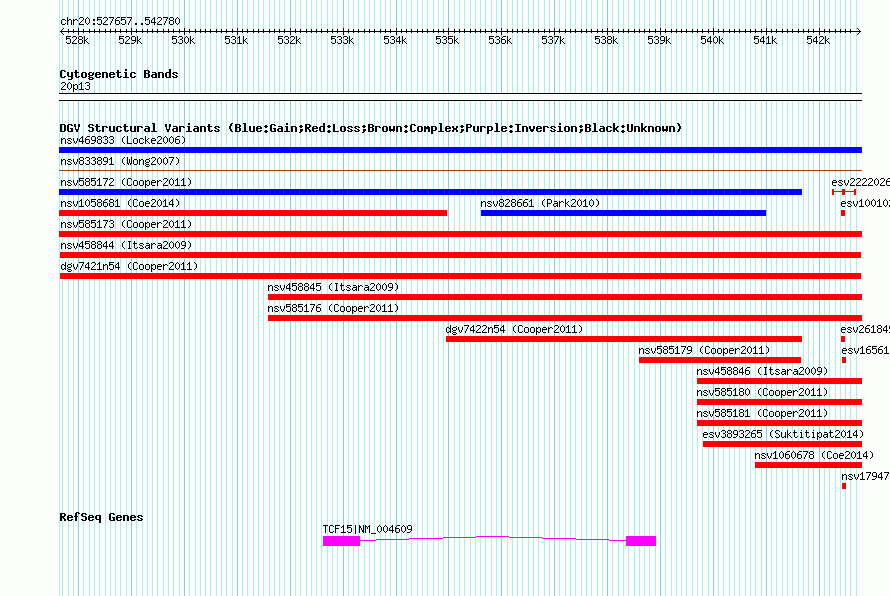Click the nsv469833 (Locke2006) blue gain bar

[x=460, y=150]
